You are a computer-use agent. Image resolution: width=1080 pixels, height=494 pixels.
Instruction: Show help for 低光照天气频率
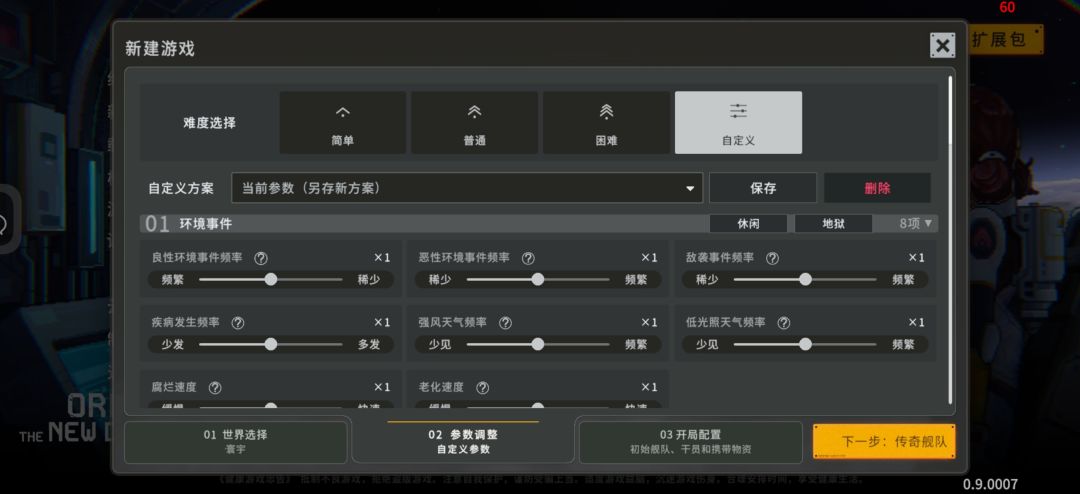pos(784,322)
